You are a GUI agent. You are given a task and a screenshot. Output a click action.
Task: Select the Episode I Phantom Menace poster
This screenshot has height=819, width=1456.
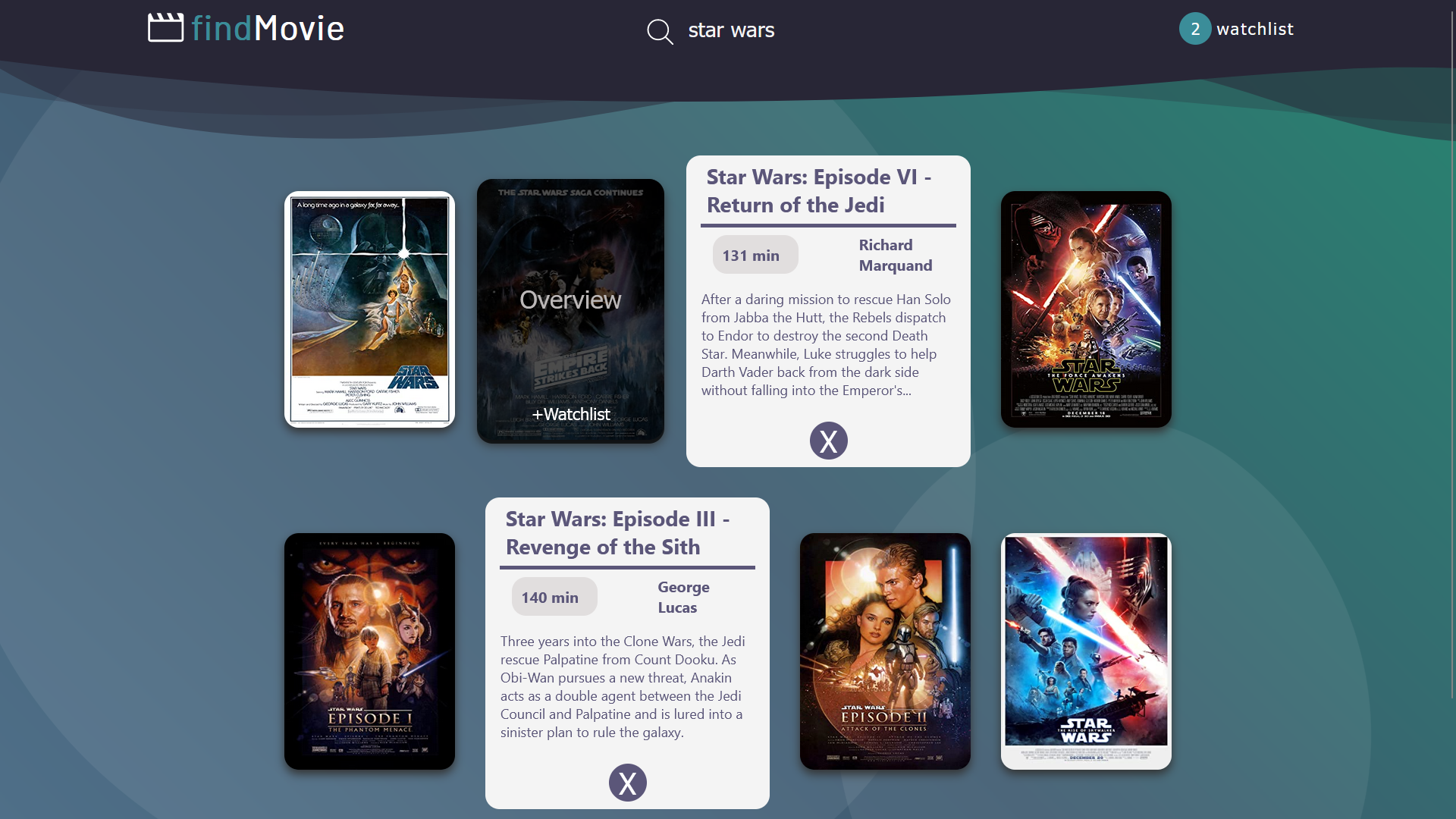coord(369,651)
